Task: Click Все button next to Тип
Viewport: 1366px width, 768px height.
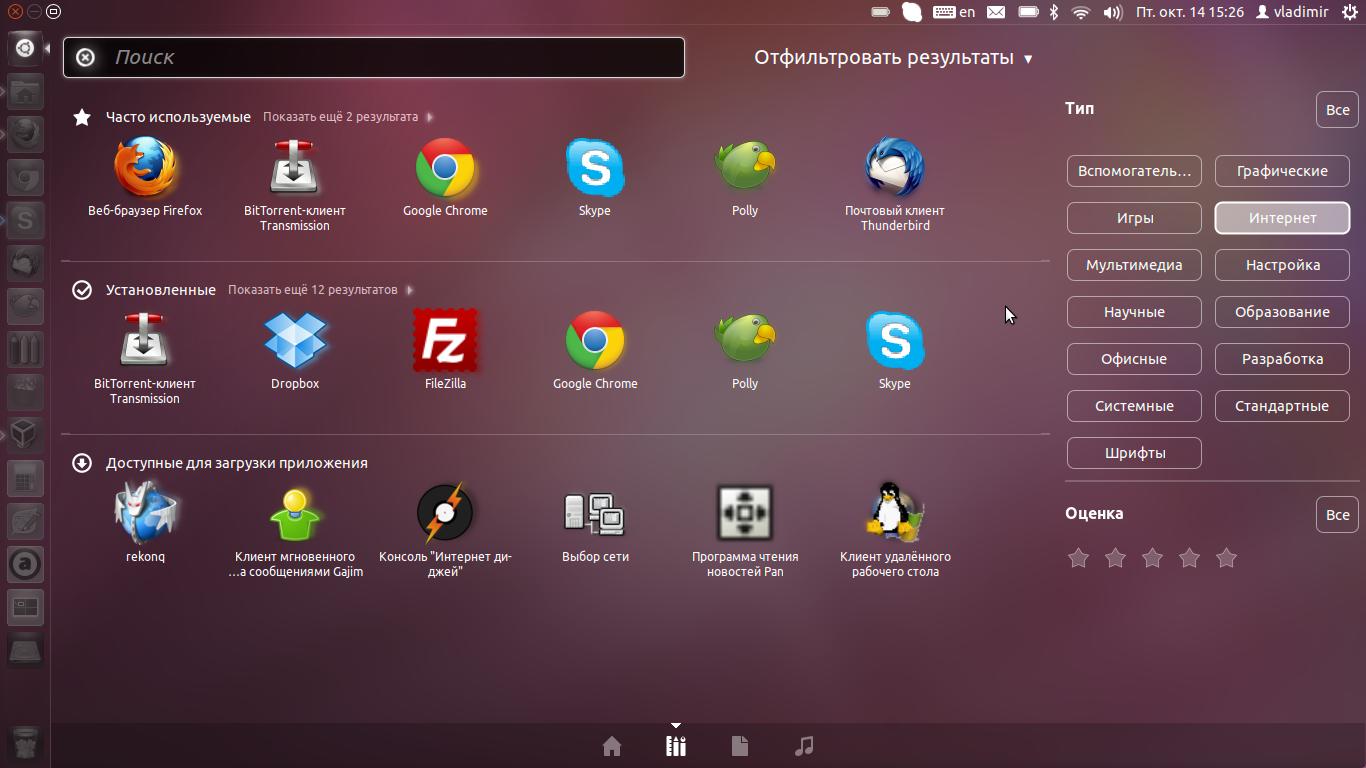Action: coord(1337,110)
